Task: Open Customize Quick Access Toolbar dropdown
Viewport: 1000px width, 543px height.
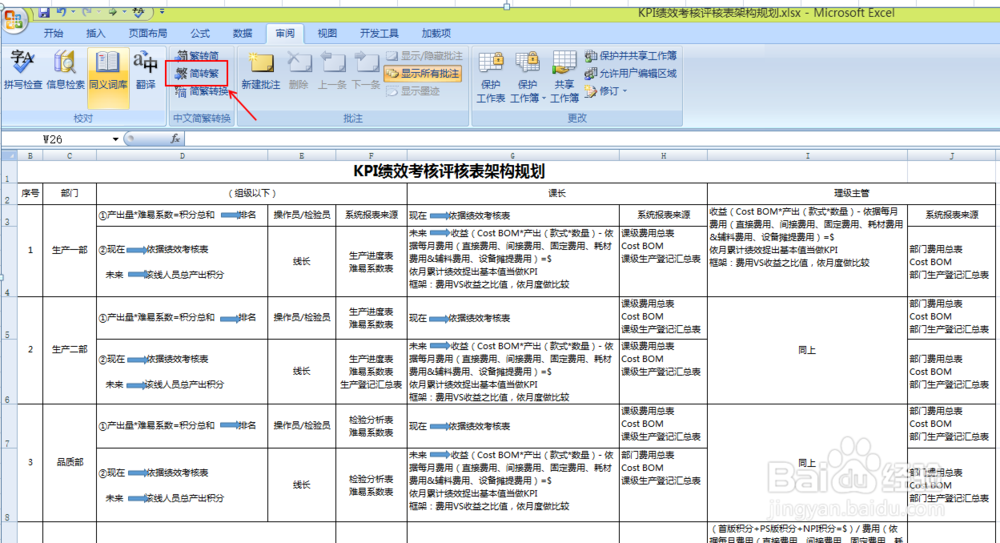Action: 162,12
